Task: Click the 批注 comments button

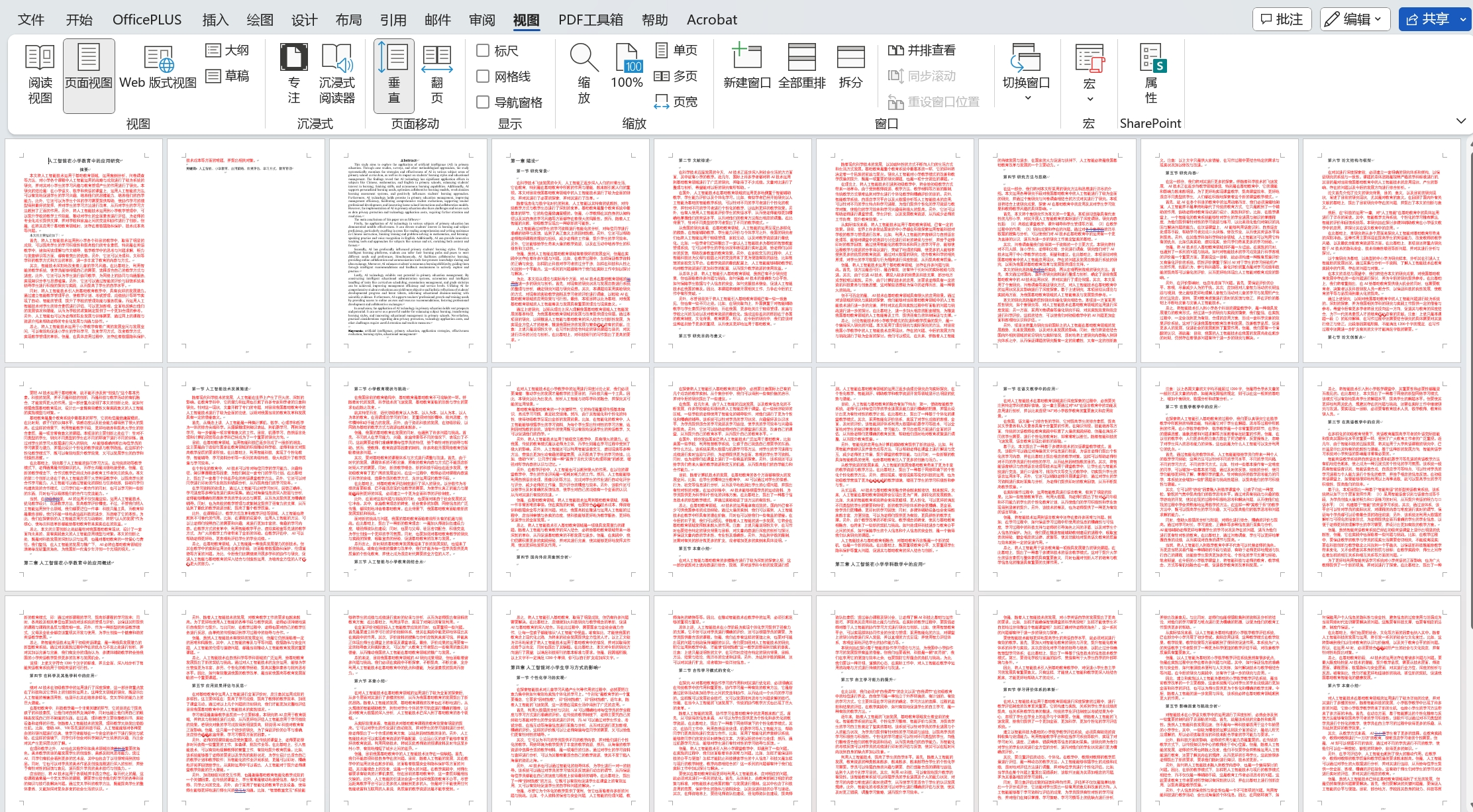Action: click(1282, 19)
